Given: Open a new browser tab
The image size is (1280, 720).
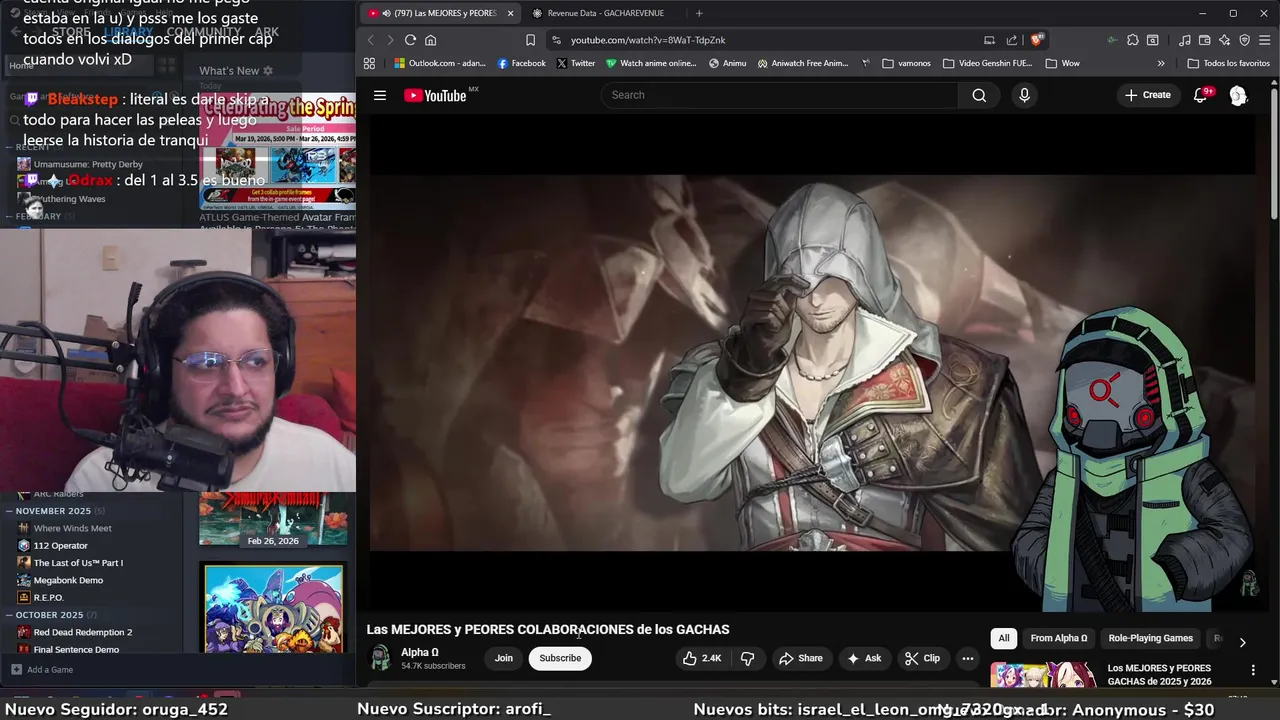Looking at the screenshot, I should [699, 13].
